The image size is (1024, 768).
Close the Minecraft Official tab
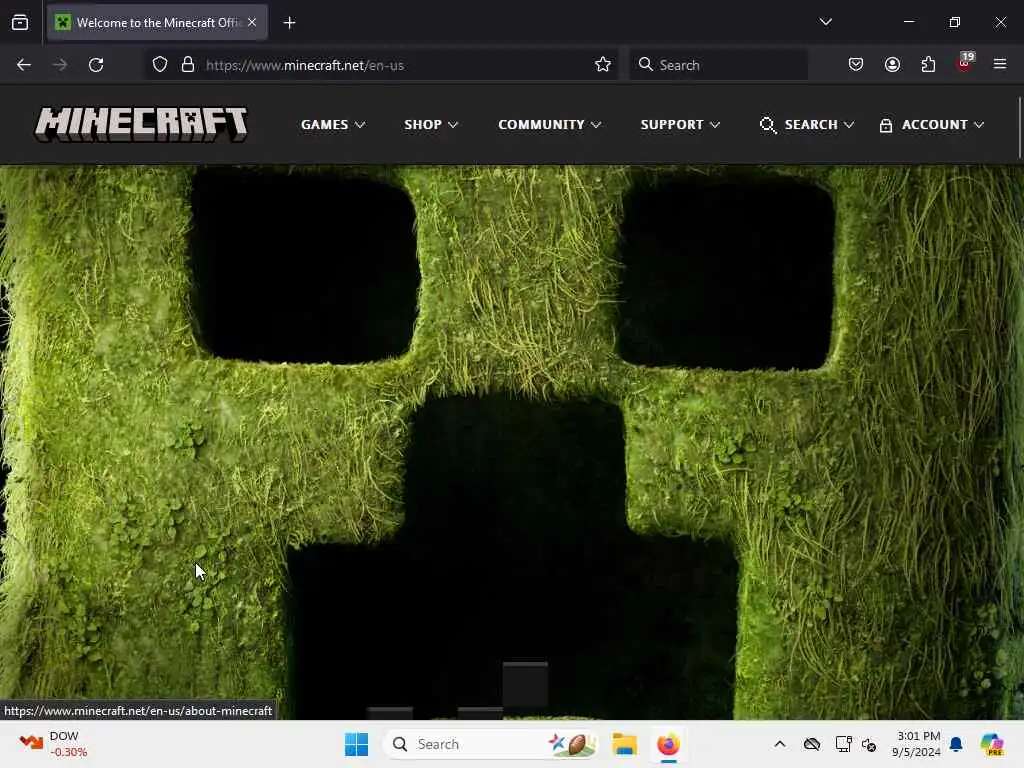click(x=252, y=23)
